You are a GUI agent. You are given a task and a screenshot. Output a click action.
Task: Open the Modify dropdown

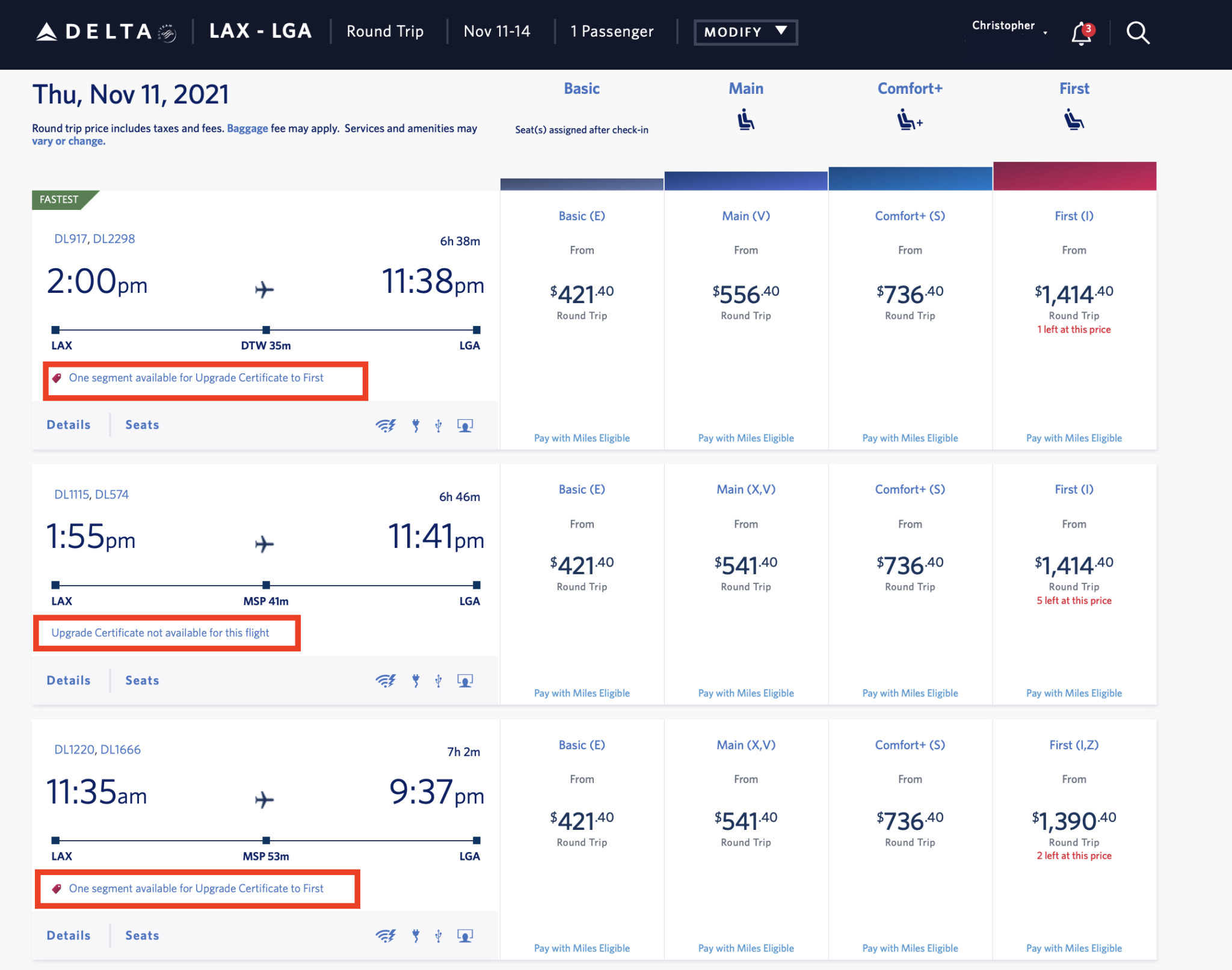pyautogui.click(x=745, y=32)
